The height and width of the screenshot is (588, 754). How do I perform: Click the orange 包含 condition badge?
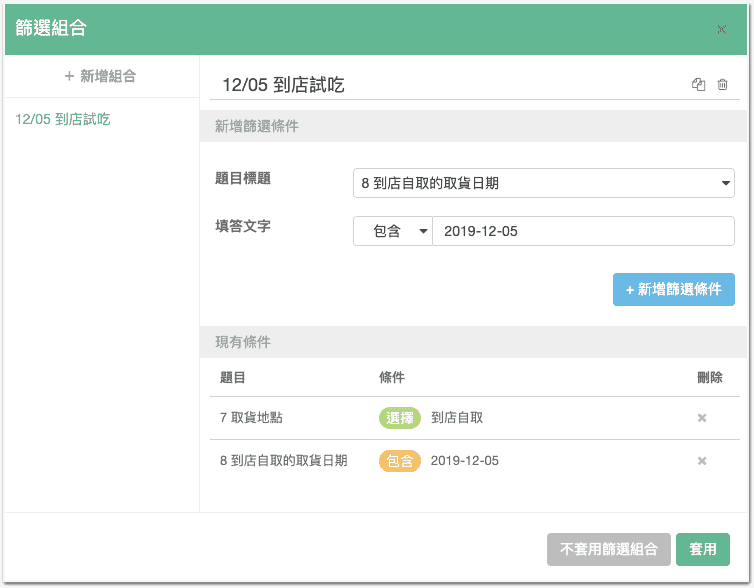[400, 461]
